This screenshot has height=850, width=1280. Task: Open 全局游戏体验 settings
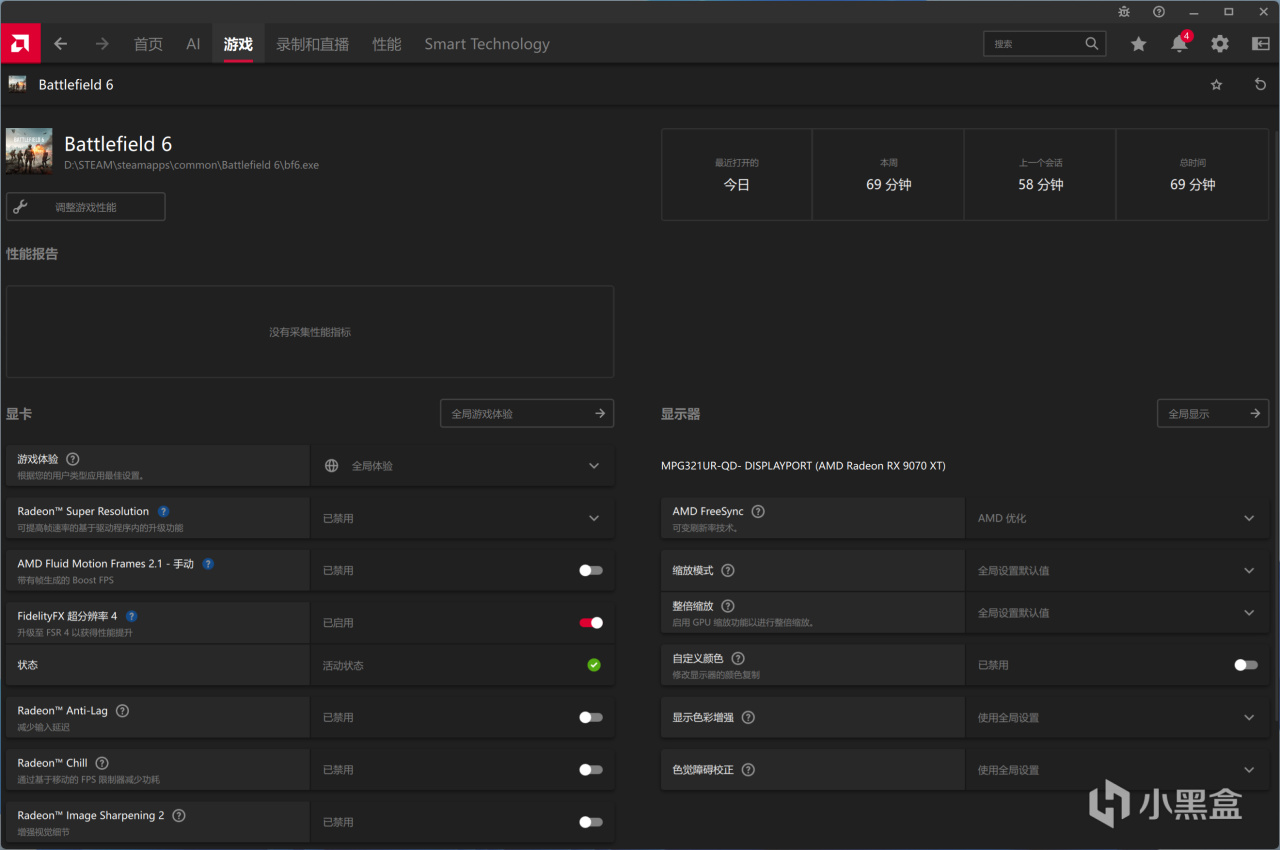coord(527,413)
